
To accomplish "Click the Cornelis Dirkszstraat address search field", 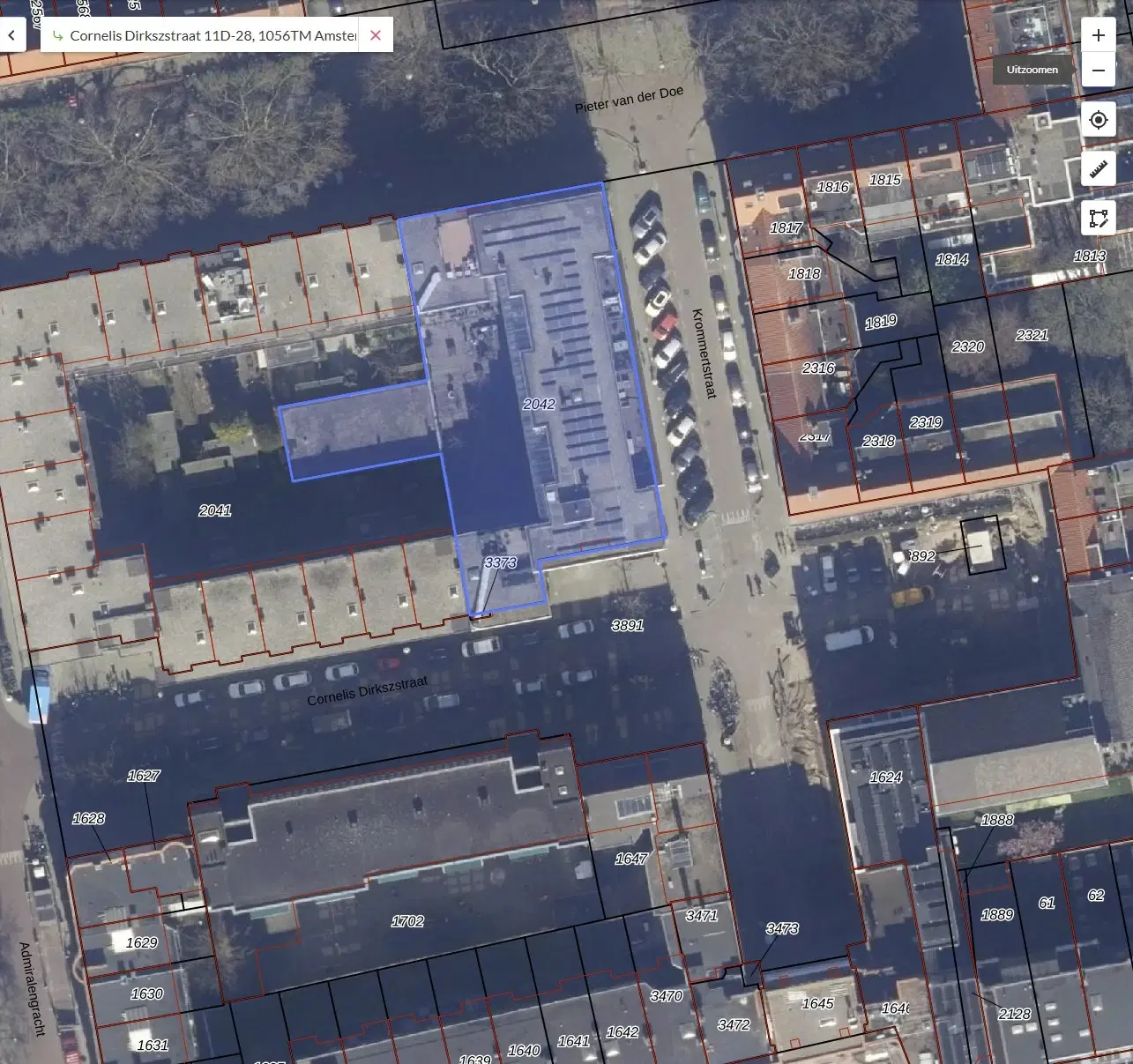I will pyautogui.click(x=212, y=35).
